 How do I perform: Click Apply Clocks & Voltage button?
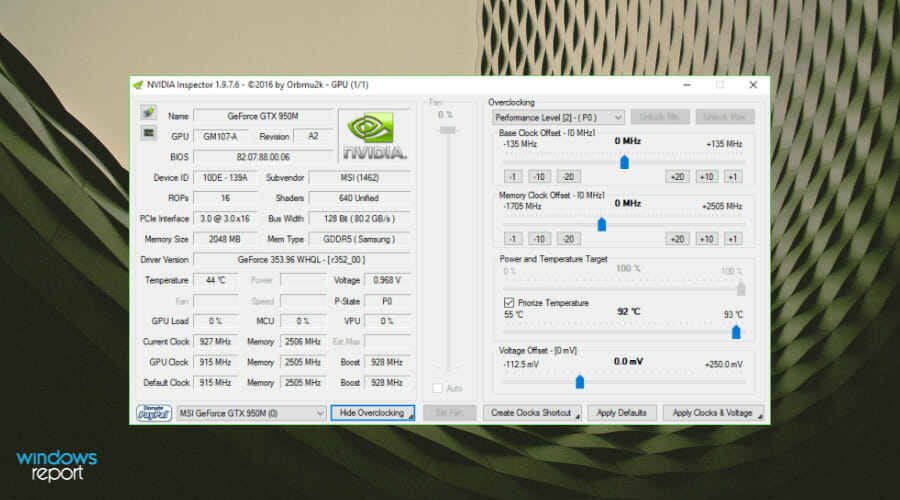(713, 413)
